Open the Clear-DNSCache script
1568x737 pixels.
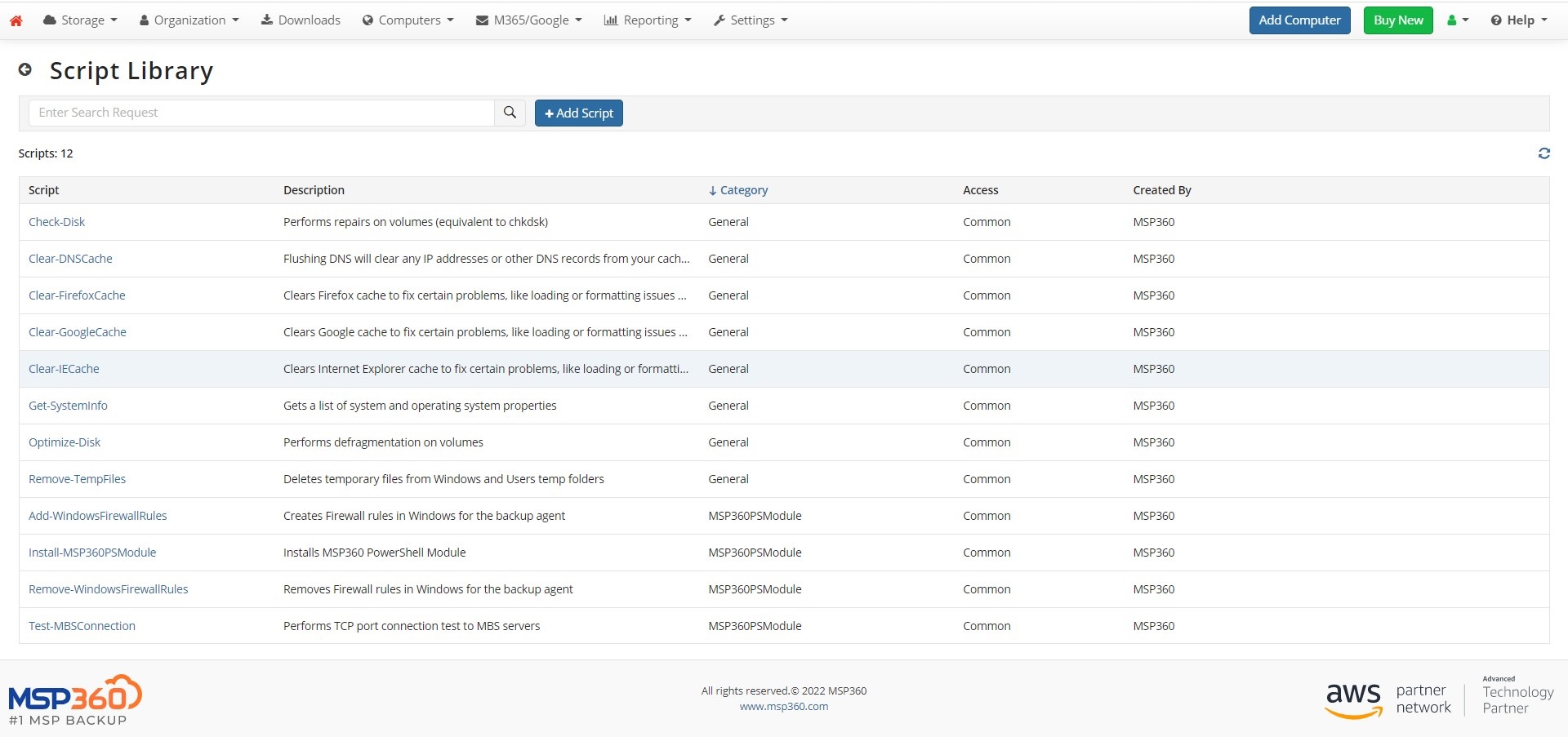(x=70, y=259)
